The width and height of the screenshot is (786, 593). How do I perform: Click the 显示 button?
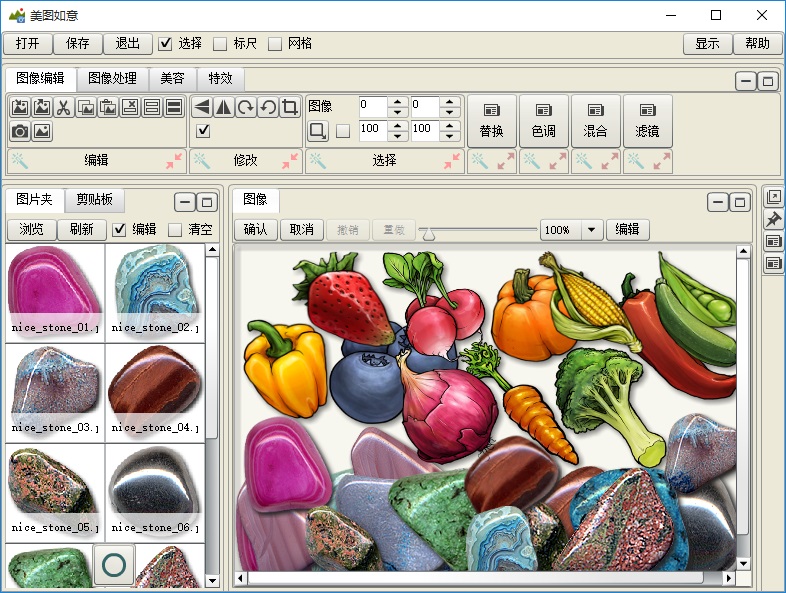(x=707, y=44)
